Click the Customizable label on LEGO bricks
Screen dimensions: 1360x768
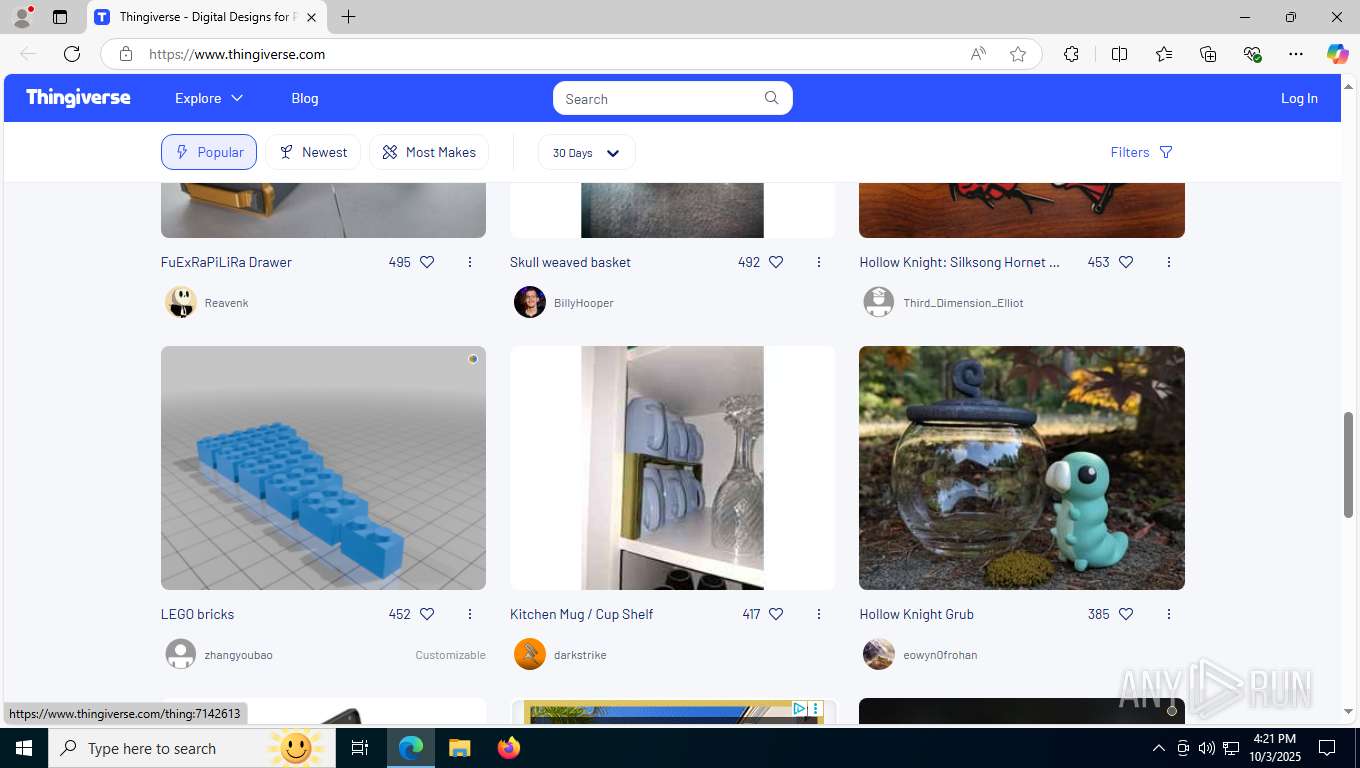click(450, 655)
